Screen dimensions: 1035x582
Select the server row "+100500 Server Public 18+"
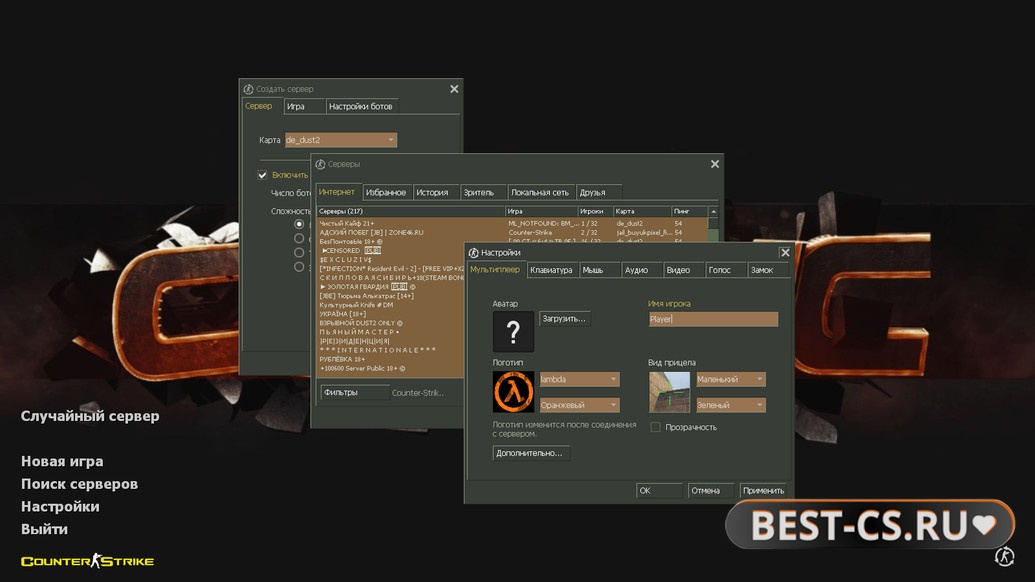(391, 368)
